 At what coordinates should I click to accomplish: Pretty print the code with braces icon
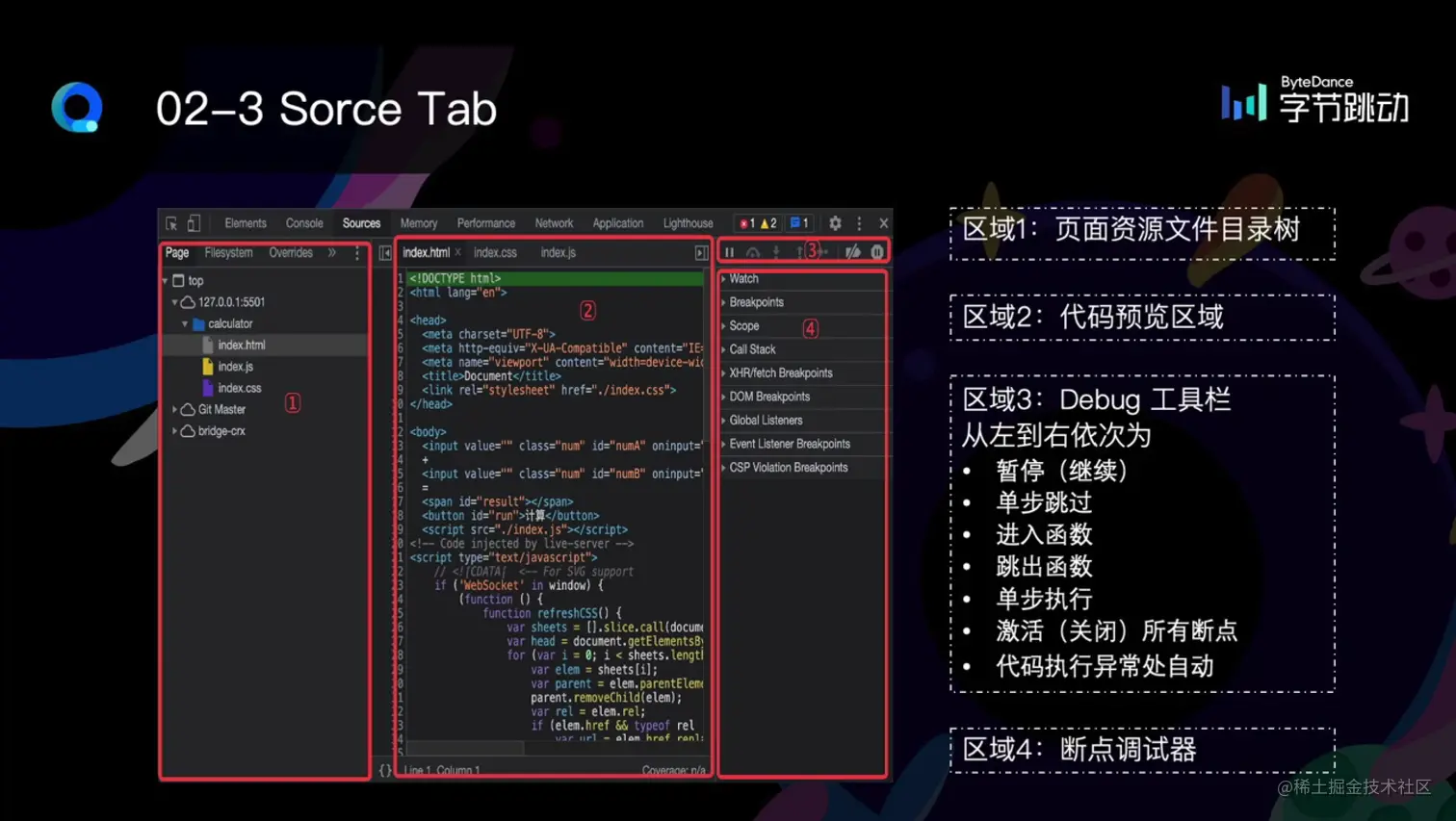(385, 770)
